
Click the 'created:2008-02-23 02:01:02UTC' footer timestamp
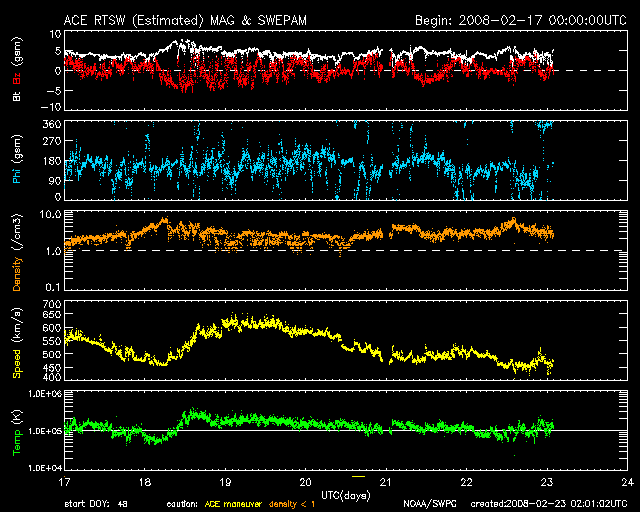549,505
